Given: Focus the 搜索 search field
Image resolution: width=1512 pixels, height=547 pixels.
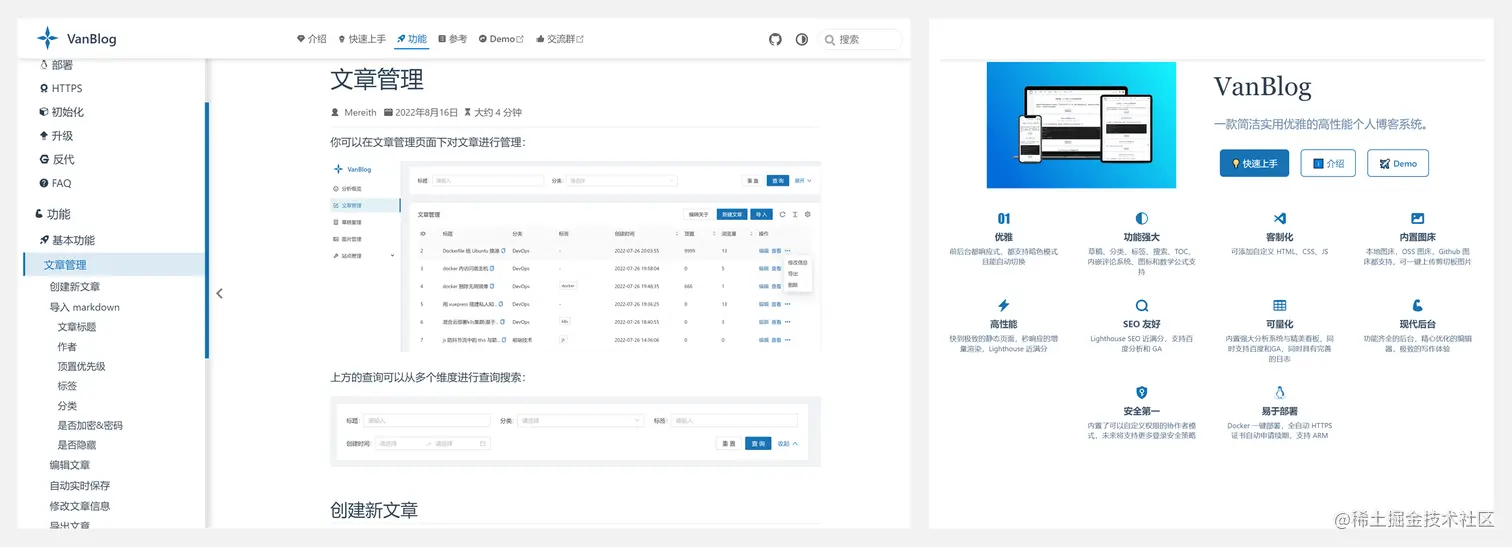Looking at the screenshot, I should tap(859, 39).
